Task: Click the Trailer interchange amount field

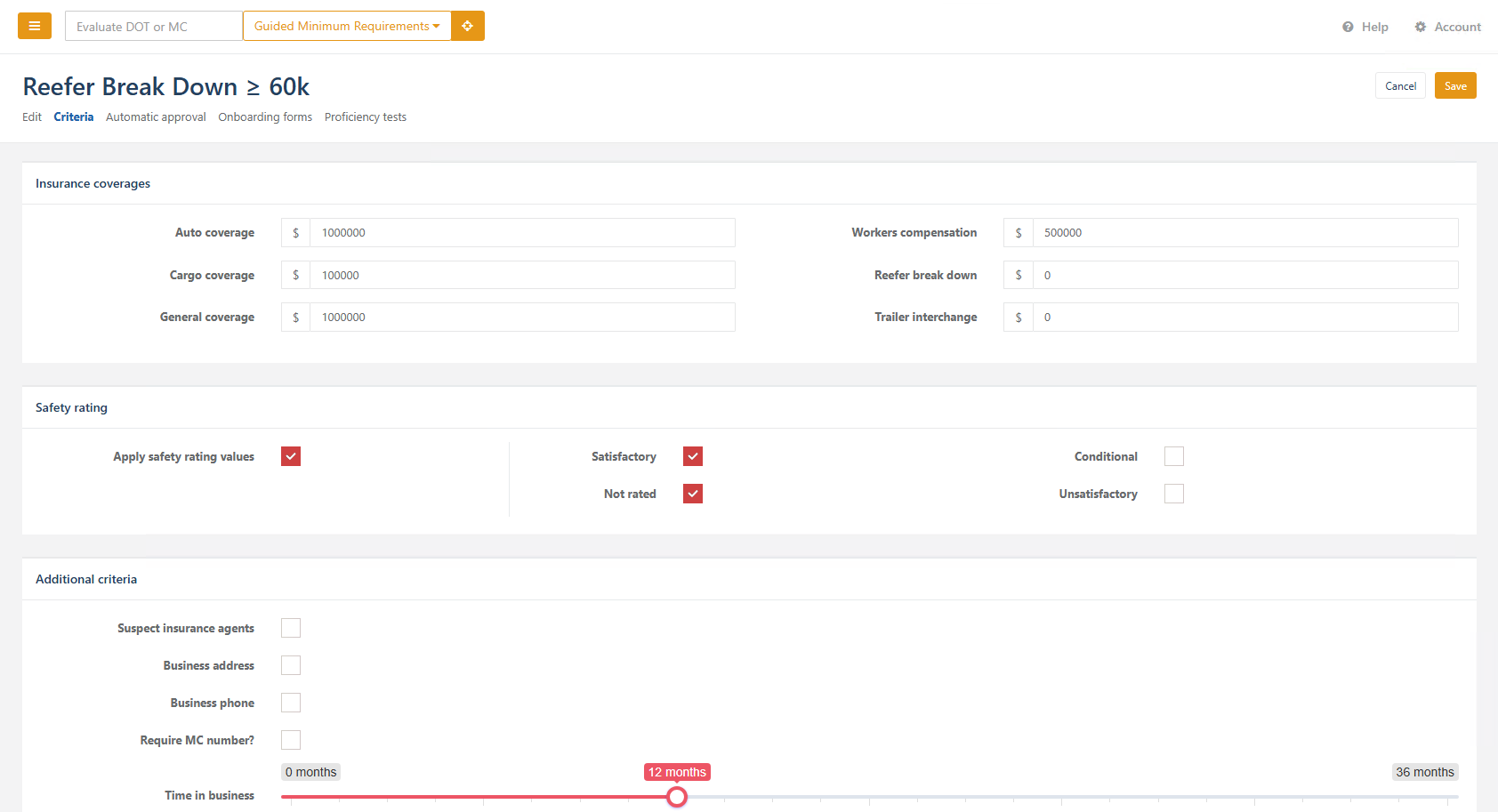Action: (1245, 318)
